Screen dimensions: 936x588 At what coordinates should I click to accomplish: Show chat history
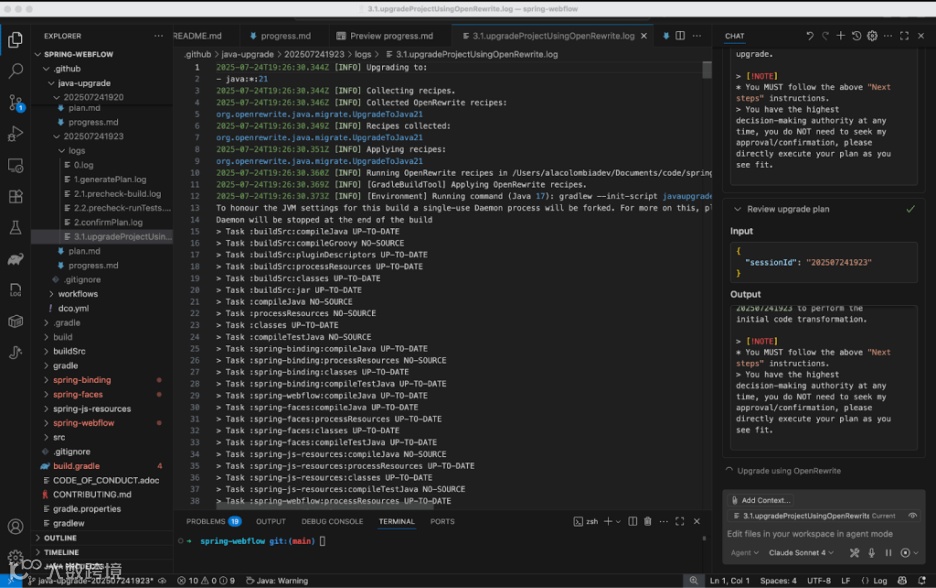pos(856,36)
